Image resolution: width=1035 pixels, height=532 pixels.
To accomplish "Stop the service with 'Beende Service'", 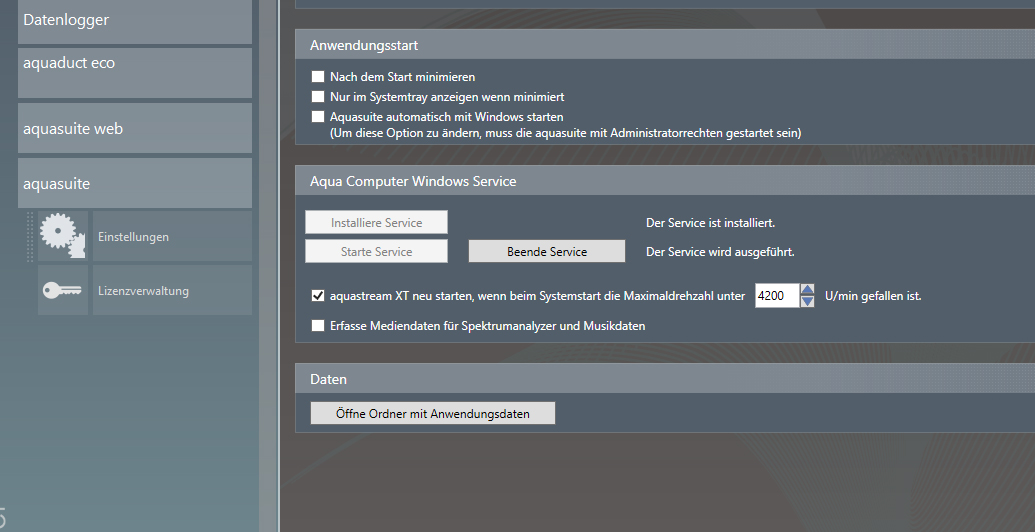I will click(547, 251).
